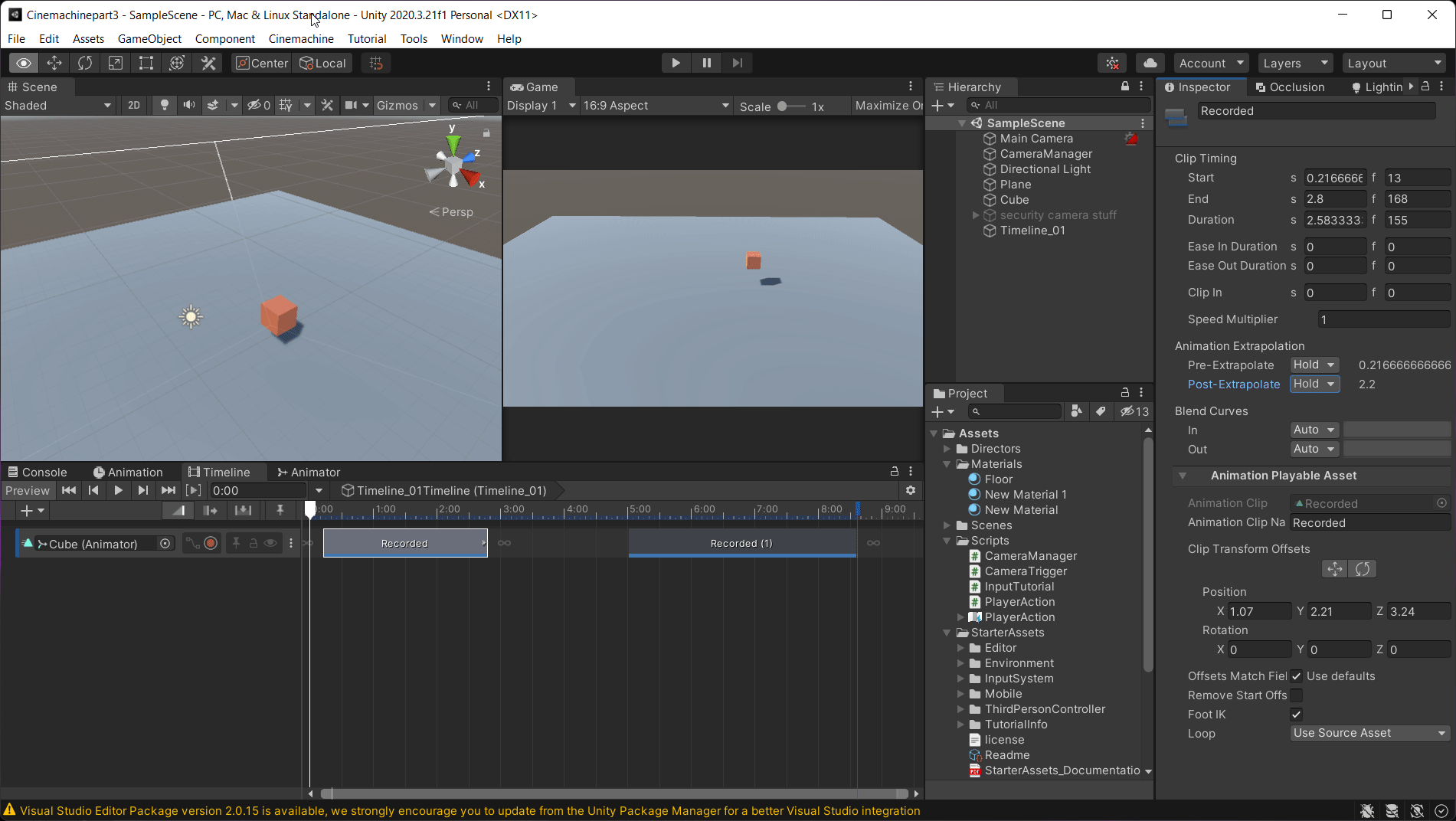The image size is (1456, 821).
Task: Select the Move tool in the toolbar
Action: click(x=54, y=63)
